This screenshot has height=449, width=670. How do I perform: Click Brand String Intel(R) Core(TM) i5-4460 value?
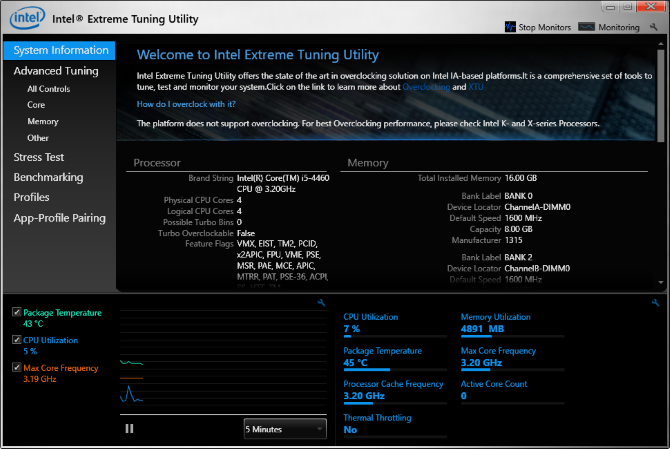pyautogui.click(x=283, y=183)
